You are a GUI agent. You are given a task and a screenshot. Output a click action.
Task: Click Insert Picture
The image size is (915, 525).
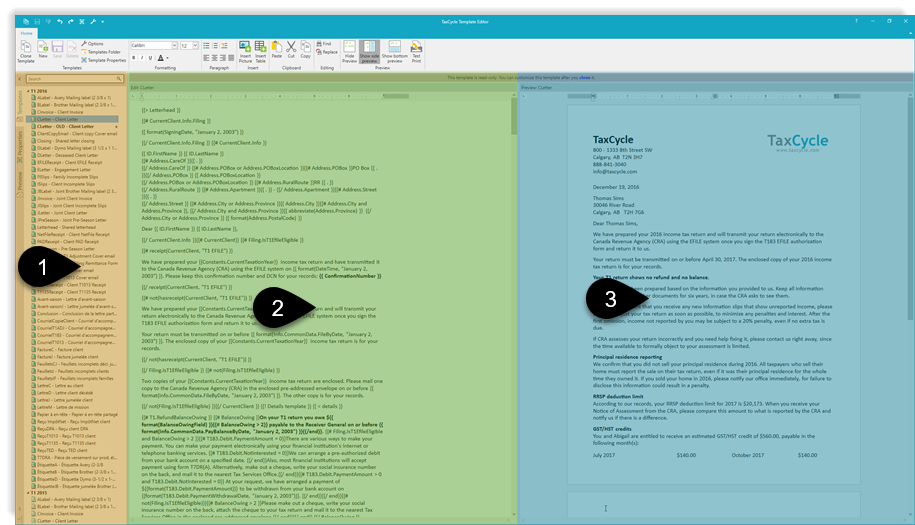click(x=245, y=52)
